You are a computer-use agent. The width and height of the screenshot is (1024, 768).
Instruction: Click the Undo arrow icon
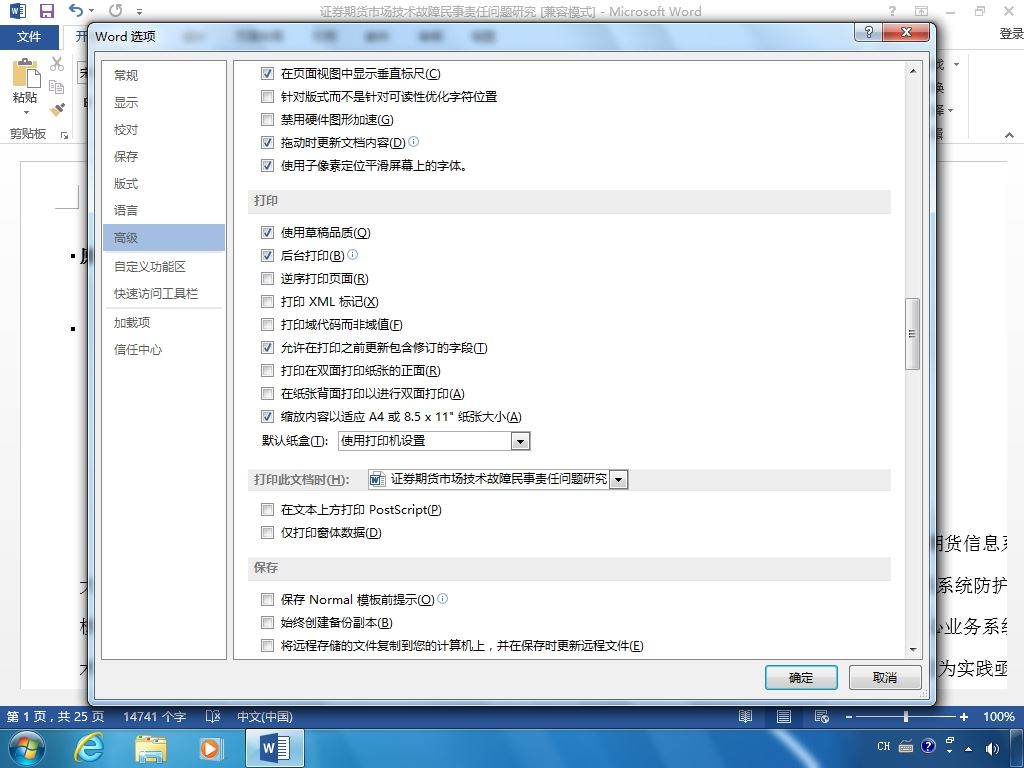[76, 10]
